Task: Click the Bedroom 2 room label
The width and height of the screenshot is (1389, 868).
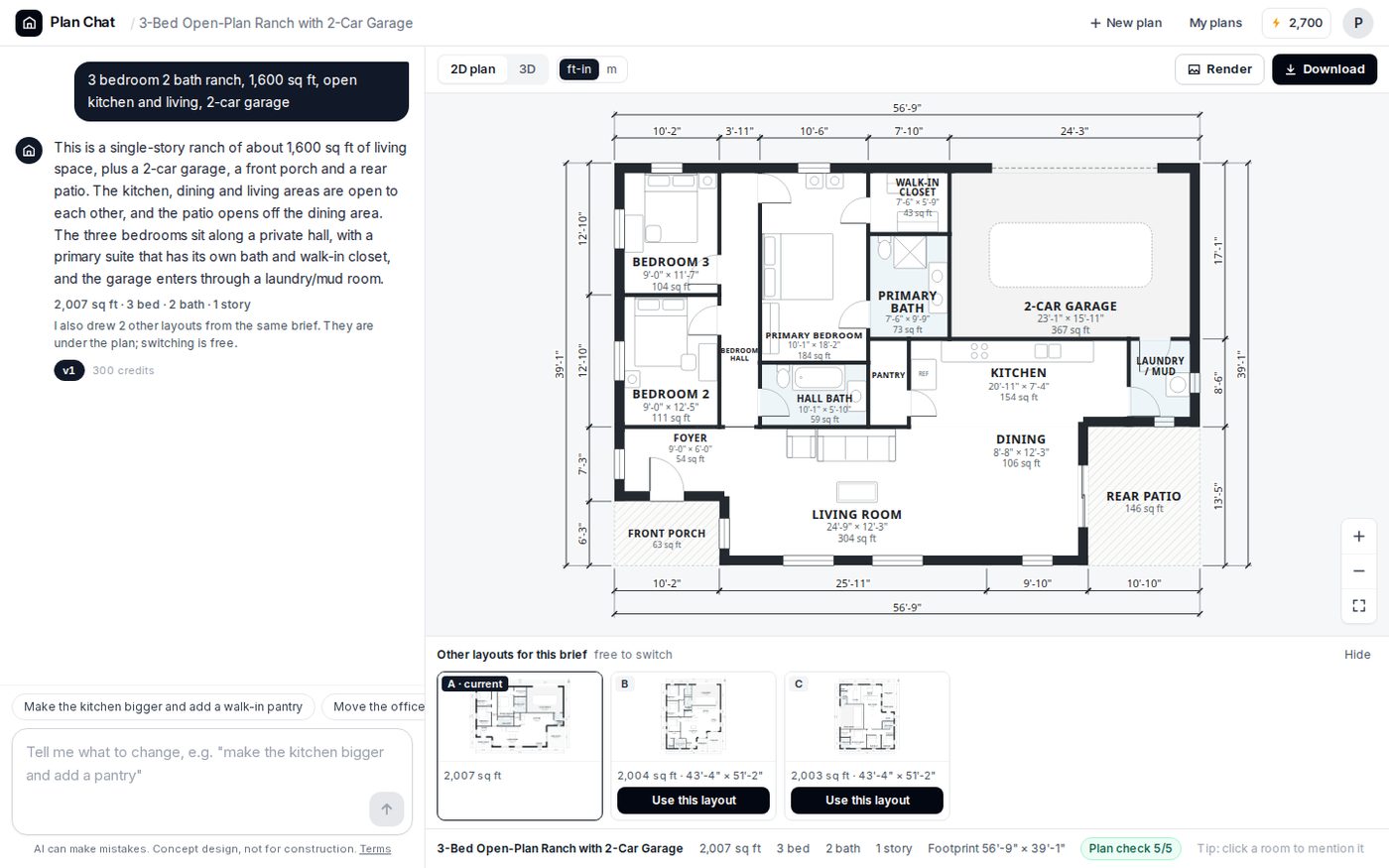Action: 671,394
